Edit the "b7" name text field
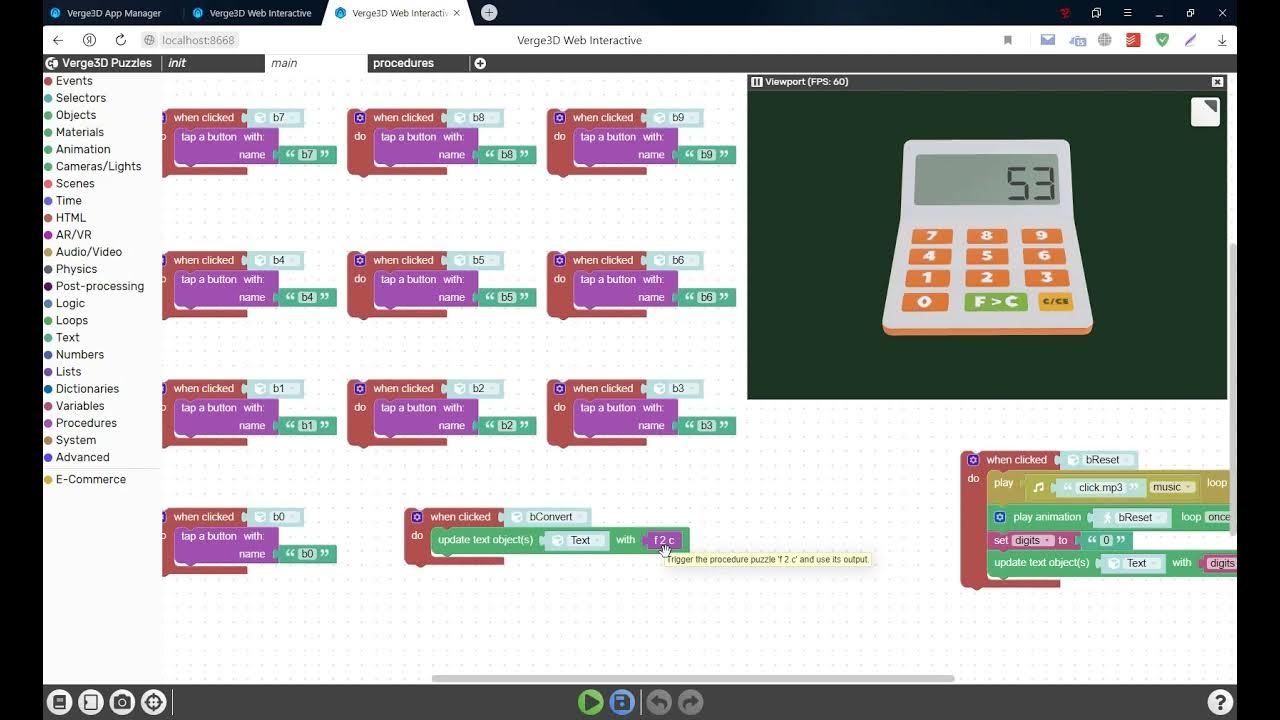This screenshot has height=720, width=1280. (307, 155)
